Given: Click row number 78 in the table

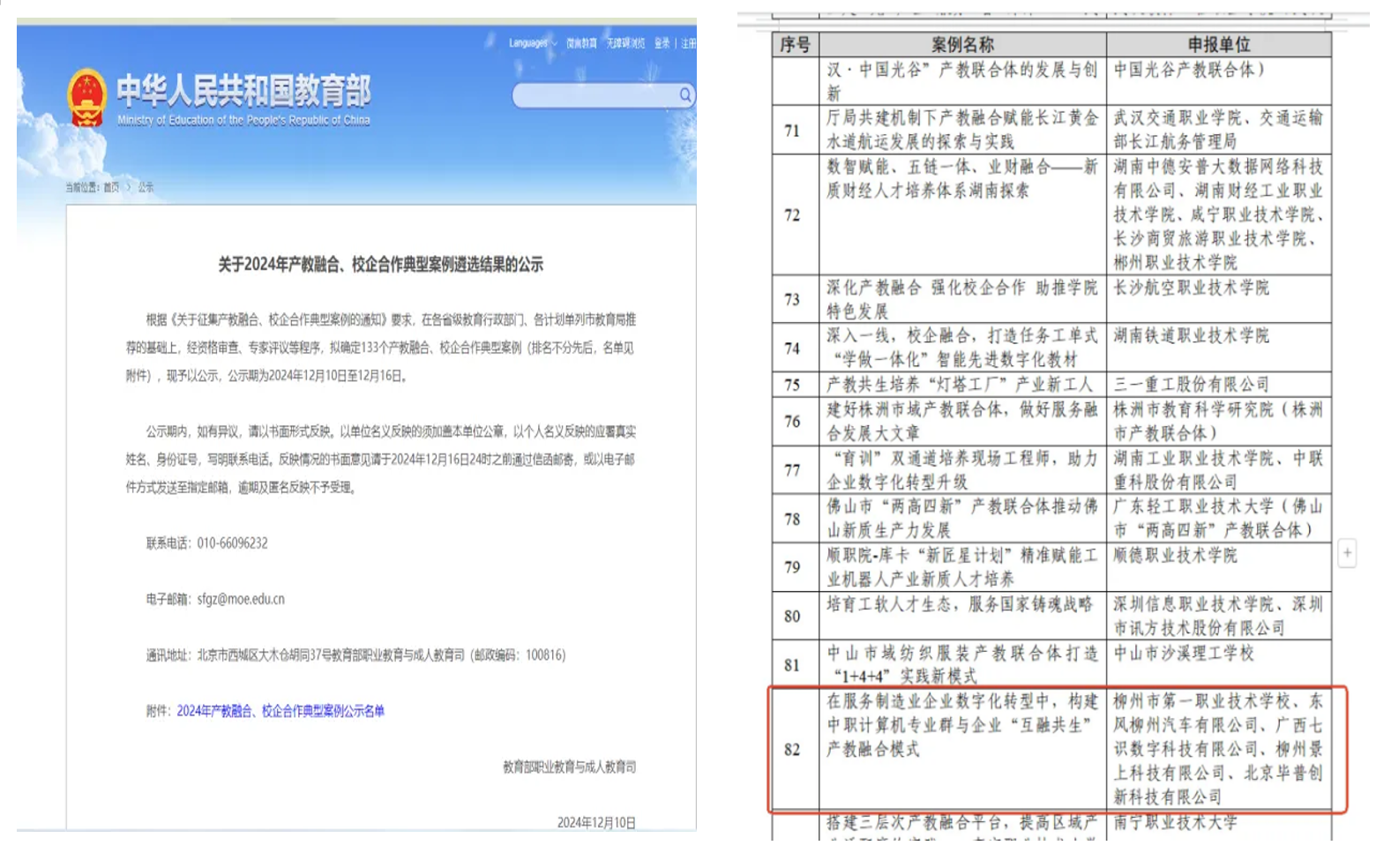Looking at the screenshot, I should point(792,519).
